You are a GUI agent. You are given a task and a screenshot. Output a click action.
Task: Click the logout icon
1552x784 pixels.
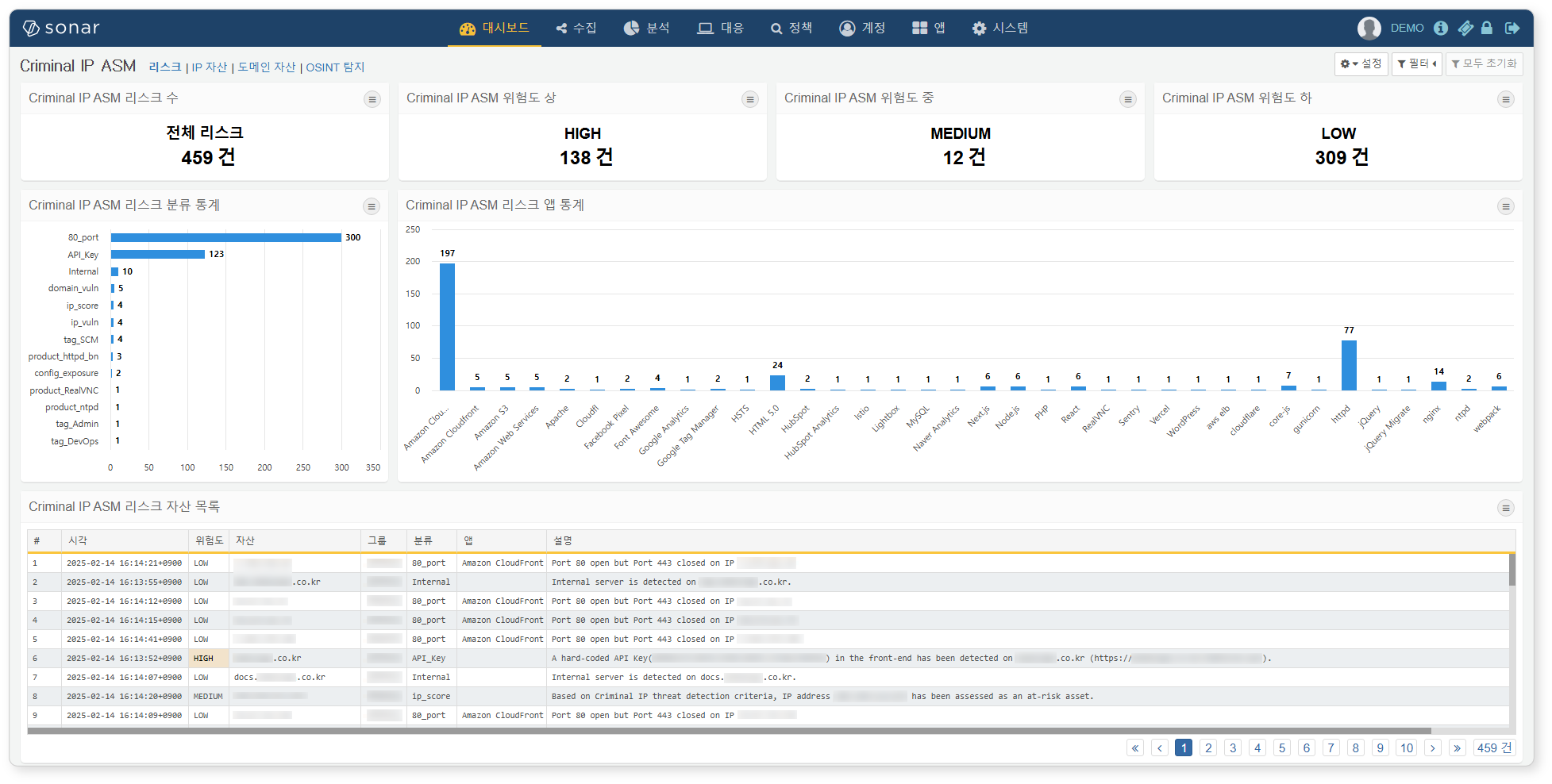point(1512,28)
